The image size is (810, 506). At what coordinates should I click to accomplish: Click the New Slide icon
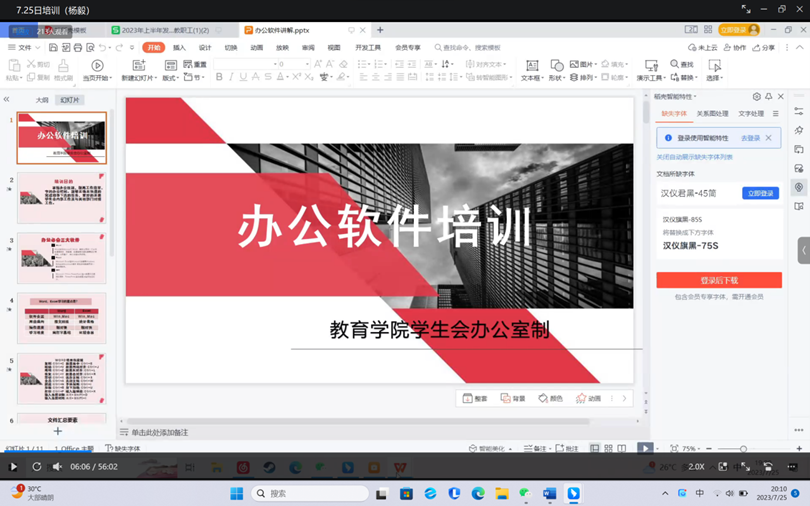(139, 66)
